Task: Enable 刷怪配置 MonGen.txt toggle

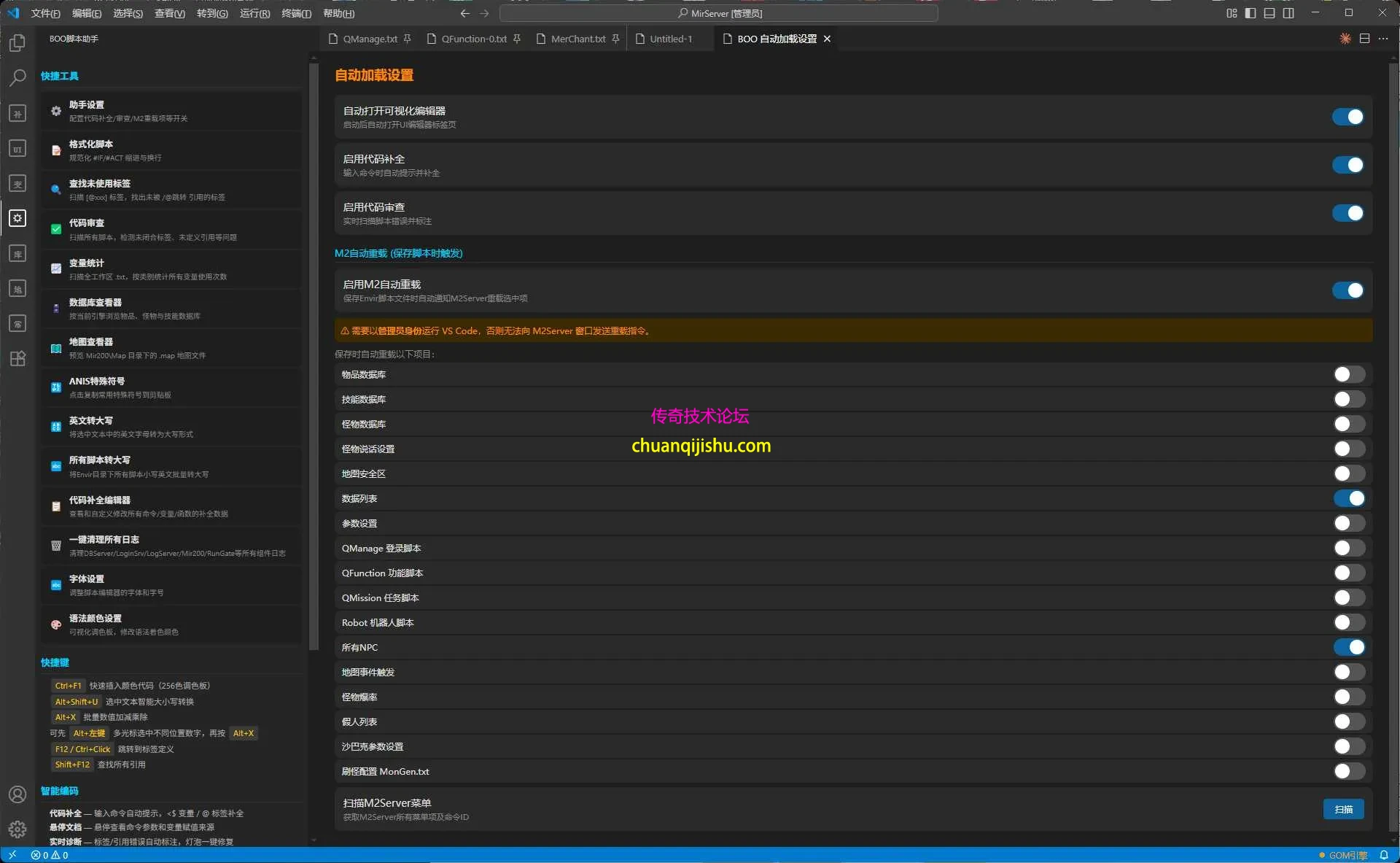Action: tap(1349, 771)
